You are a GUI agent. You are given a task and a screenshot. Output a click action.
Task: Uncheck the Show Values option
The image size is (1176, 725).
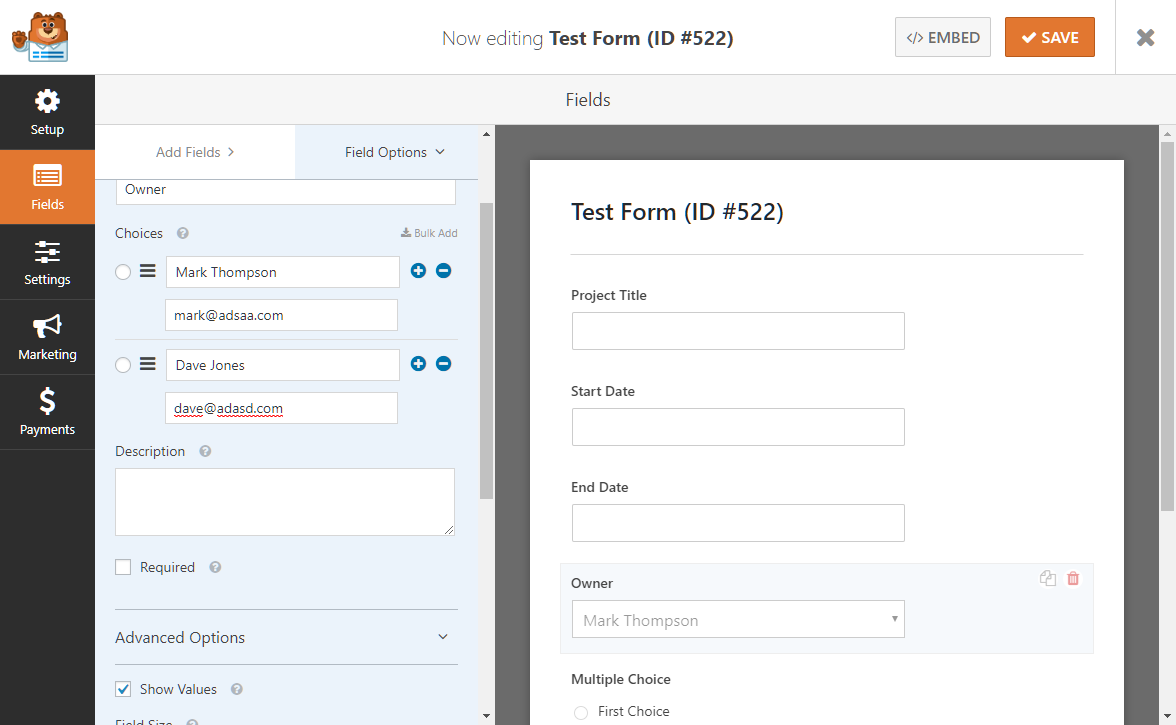(123, 688)
